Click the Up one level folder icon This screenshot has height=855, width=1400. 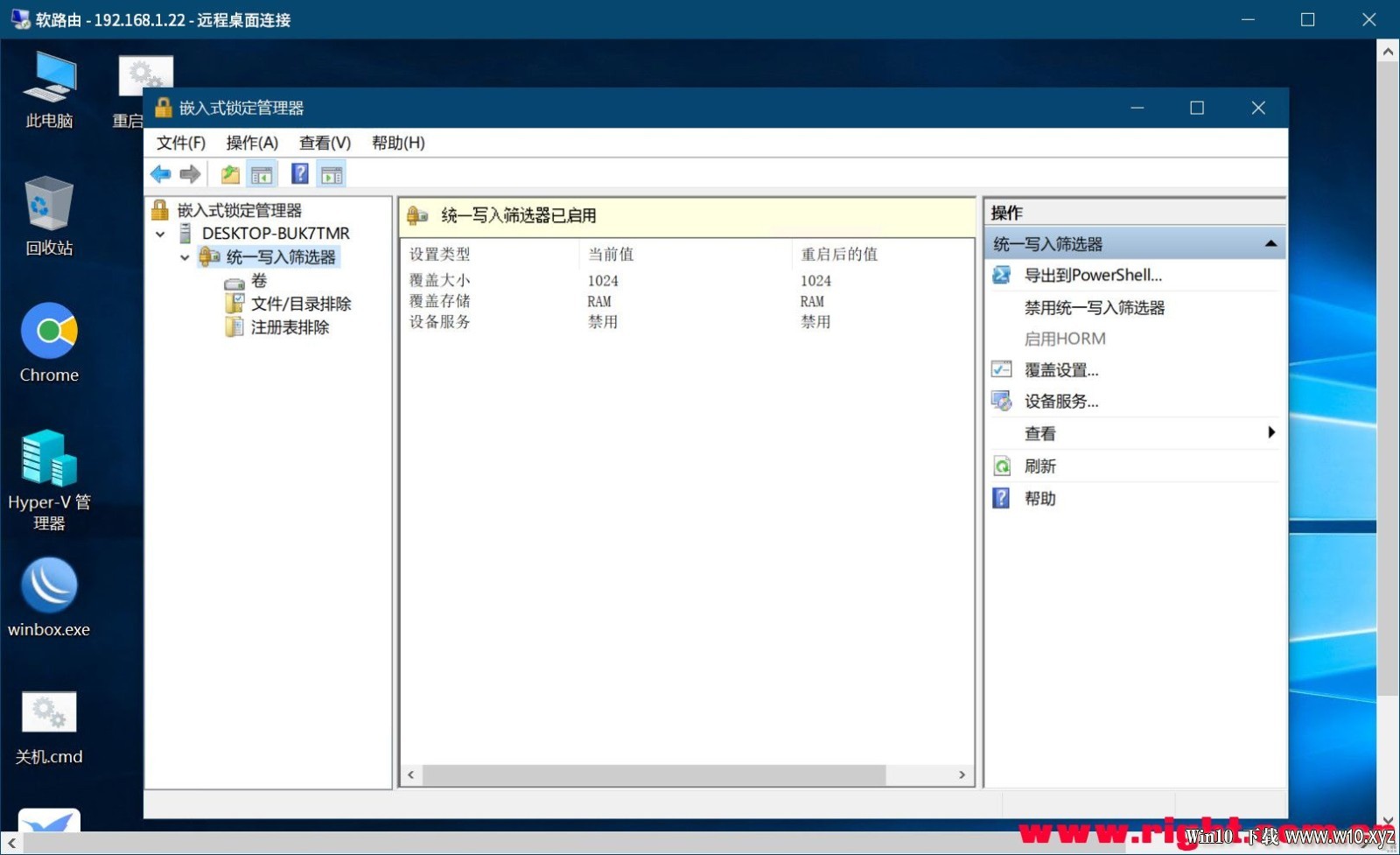coord(230,174)
